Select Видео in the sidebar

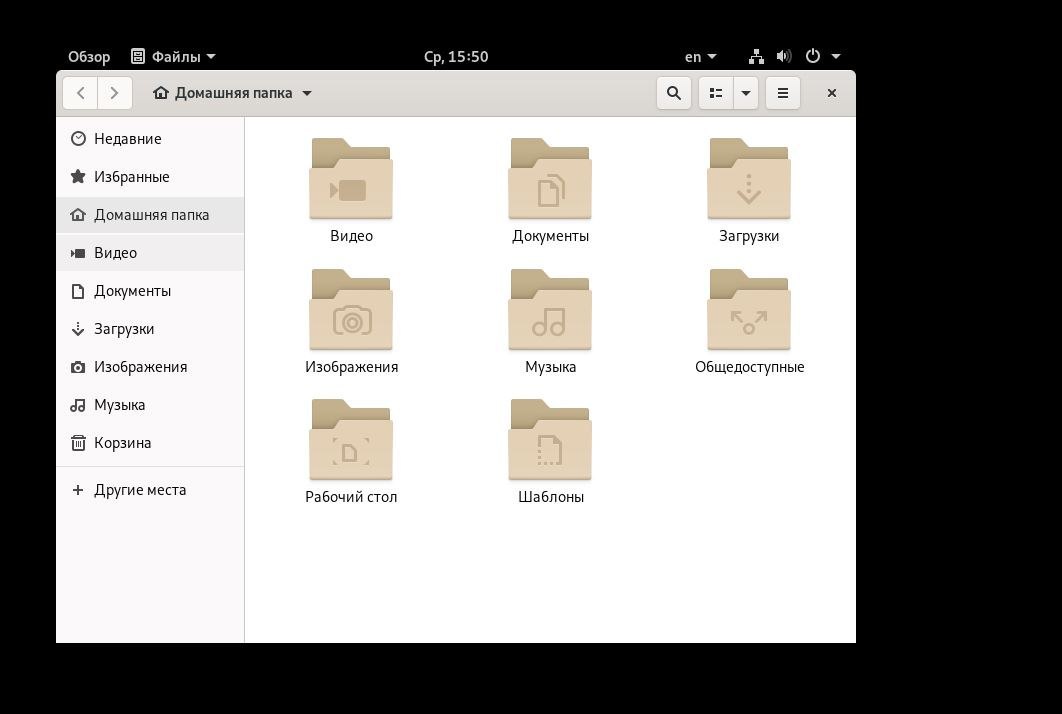150,253
